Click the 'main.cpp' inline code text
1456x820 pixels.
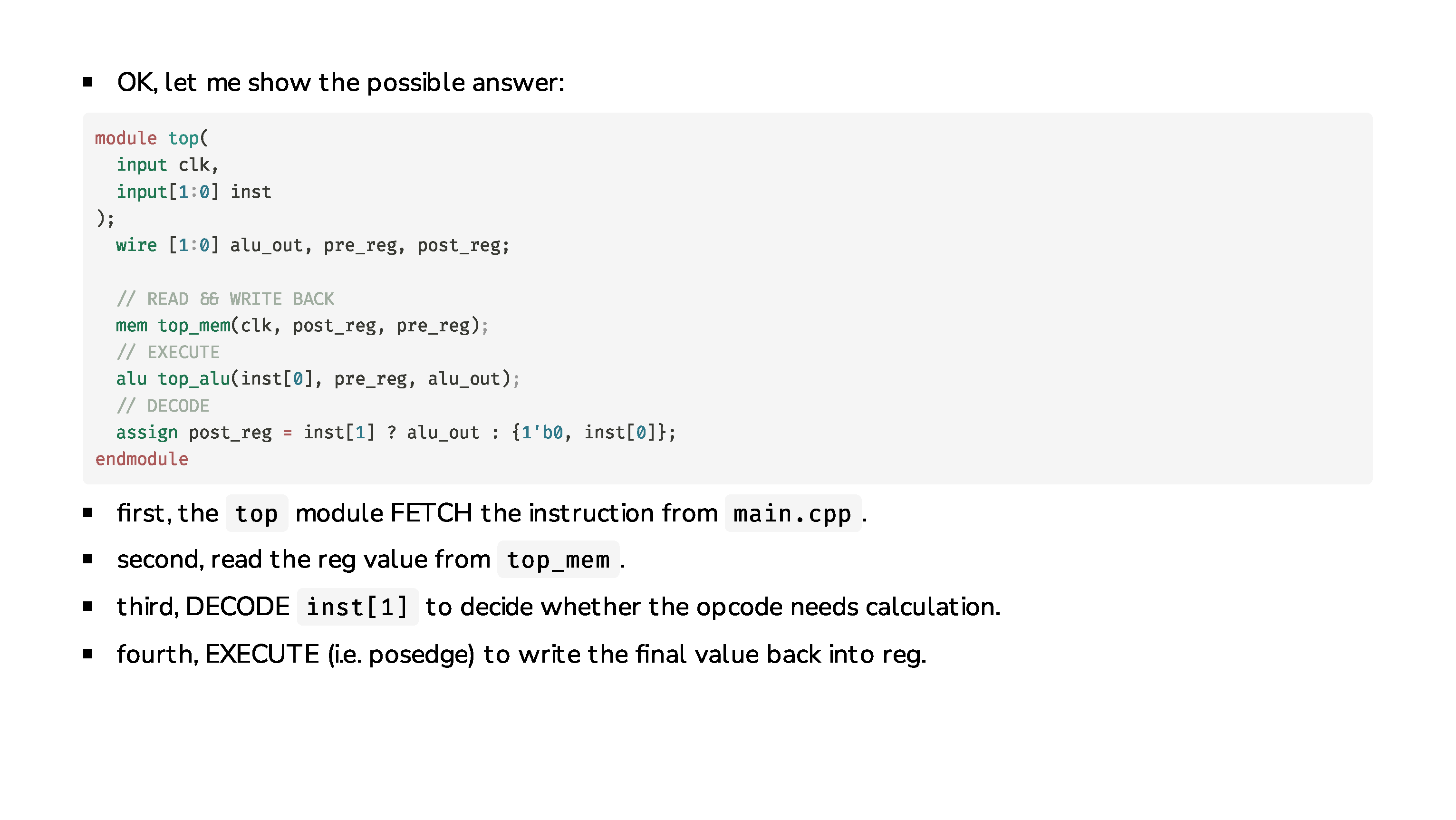[792, 513]
